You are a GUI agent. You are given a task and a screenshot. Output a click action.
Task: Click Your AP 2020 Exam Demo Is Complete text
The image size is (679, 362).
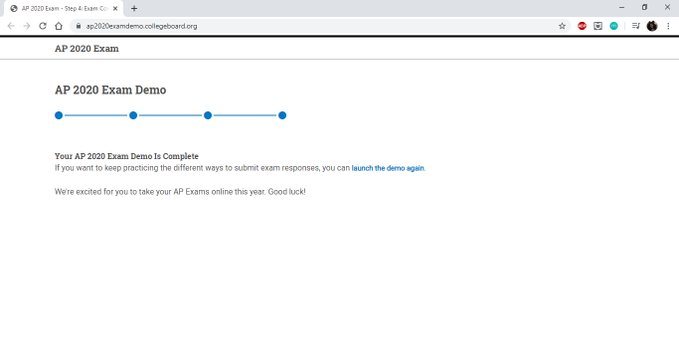coord(126,156)
